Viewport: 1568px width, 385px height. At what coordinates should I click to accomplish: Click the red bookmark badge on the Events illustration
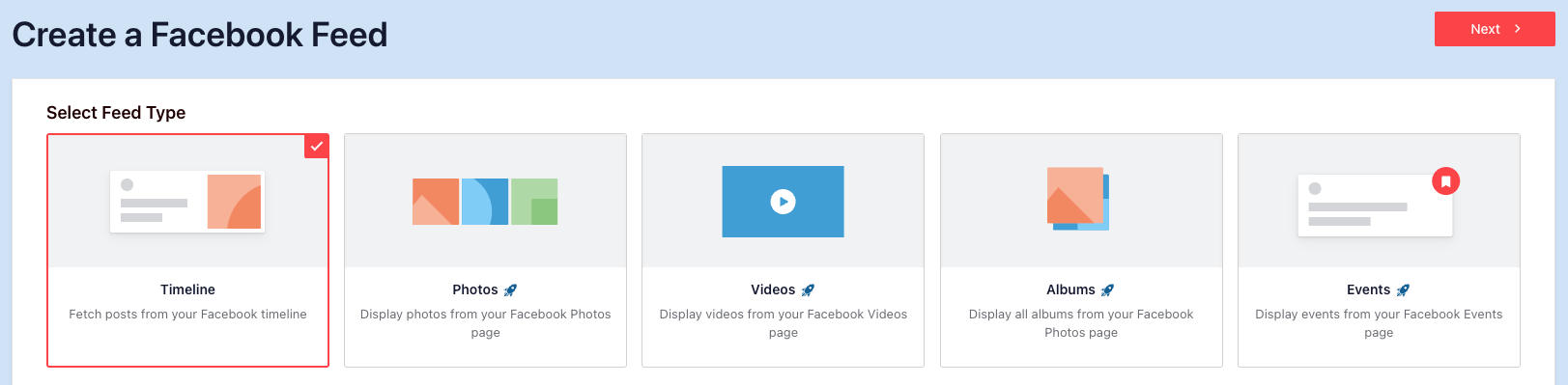1446,181
